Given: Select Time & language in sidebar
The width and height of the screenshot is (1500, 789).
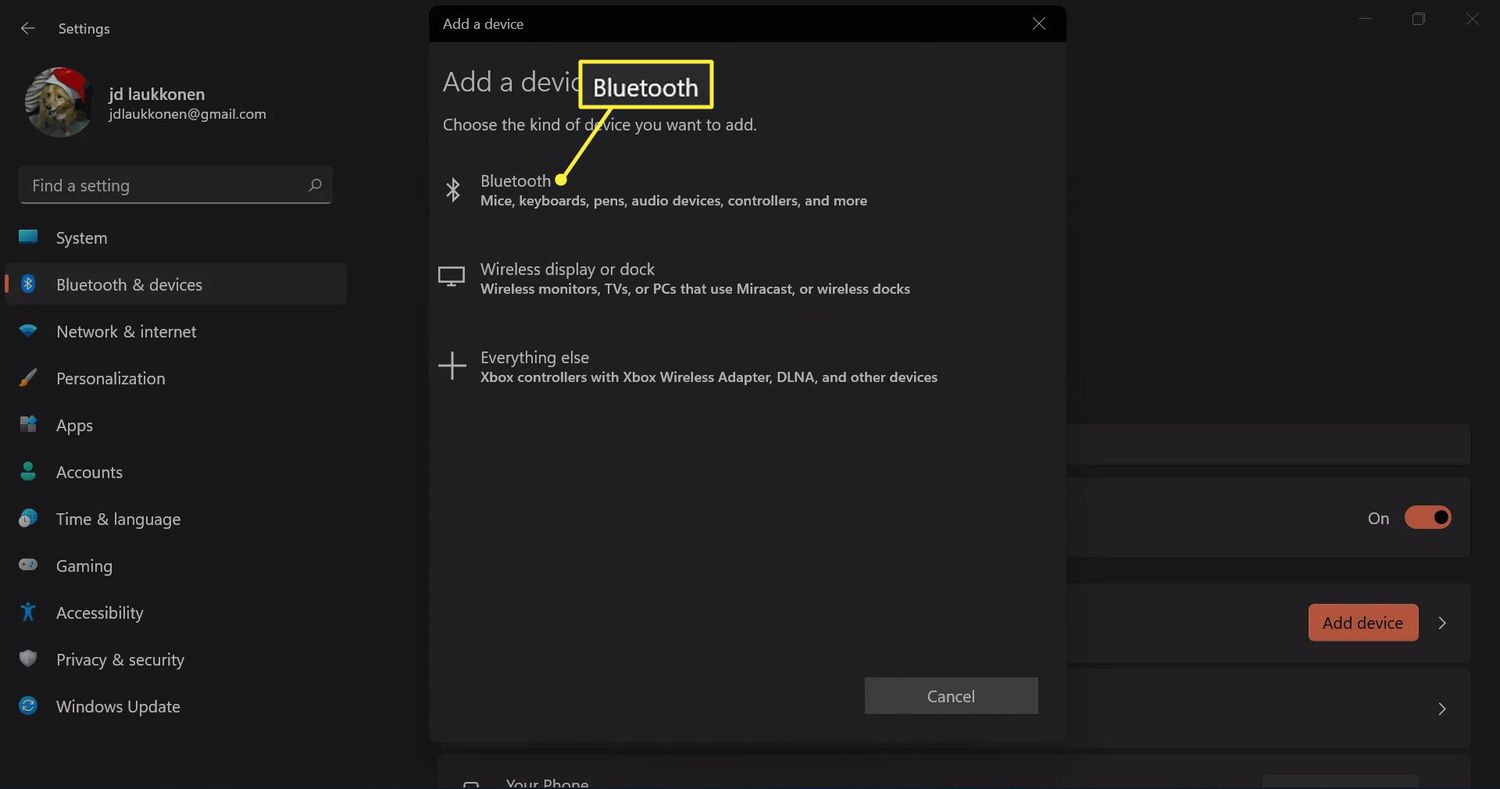Looking at the screenshot, I should click(x=118, y=519).
